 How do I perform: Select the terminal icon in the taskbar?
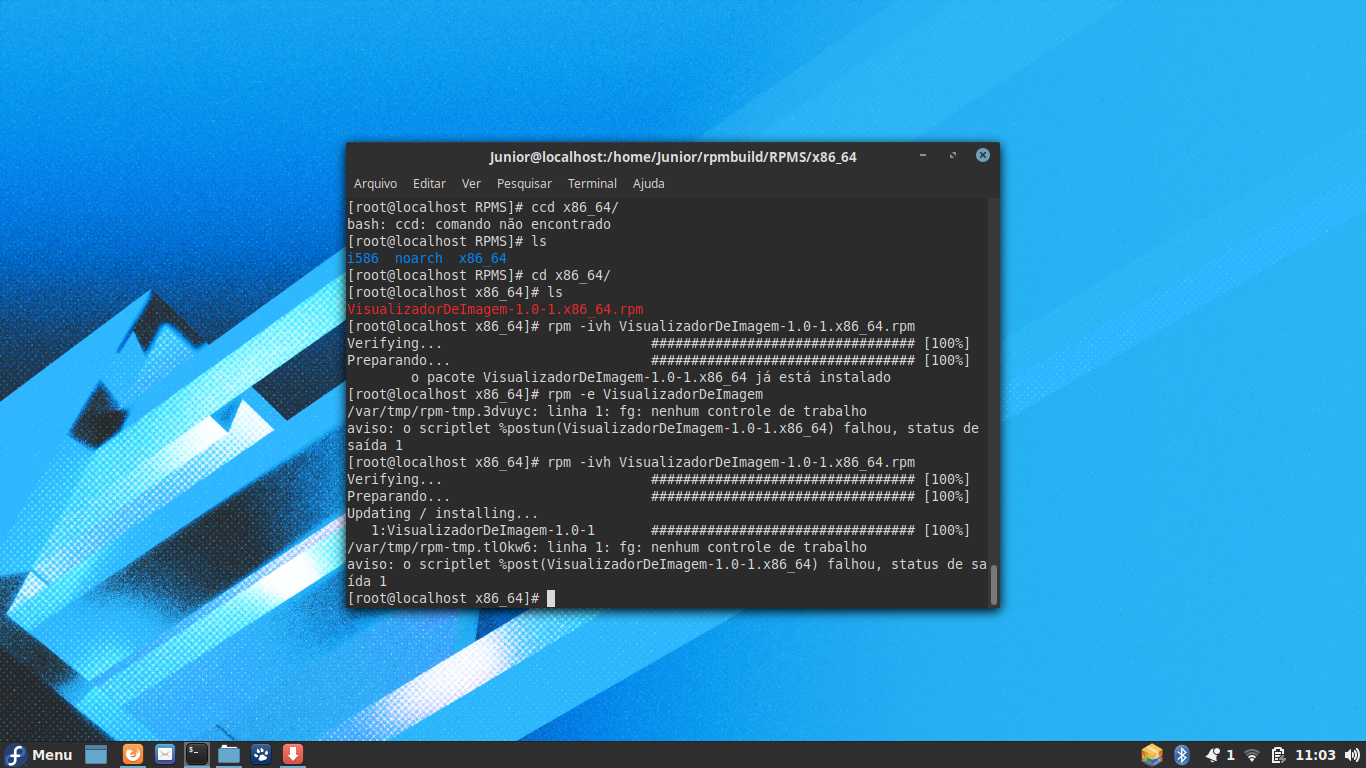(197, 754)
